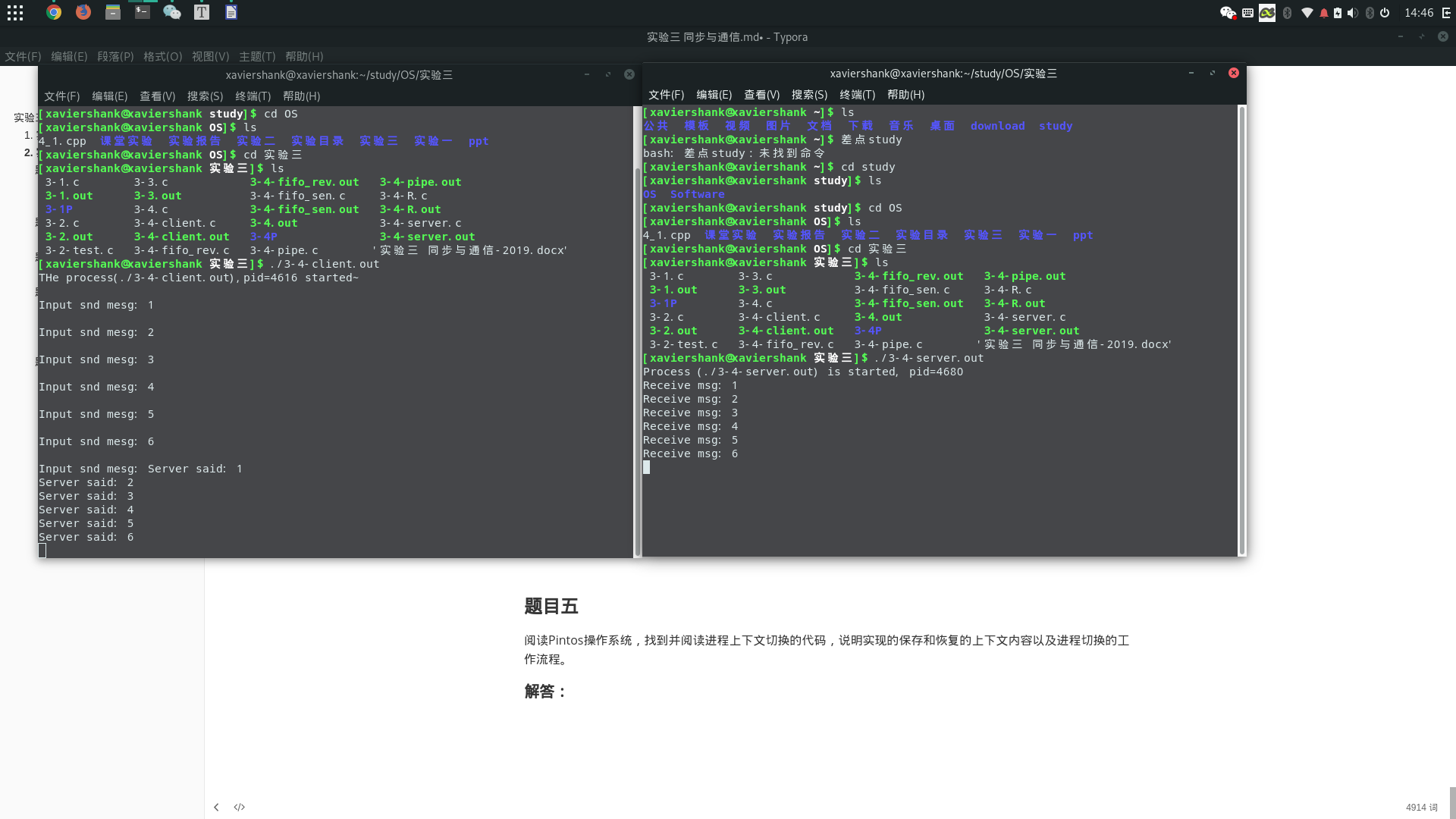Viewport: 1456px width, 819px height.
Task: Open the 文件(F) menu in Typora
Action: tap(22, 56)
